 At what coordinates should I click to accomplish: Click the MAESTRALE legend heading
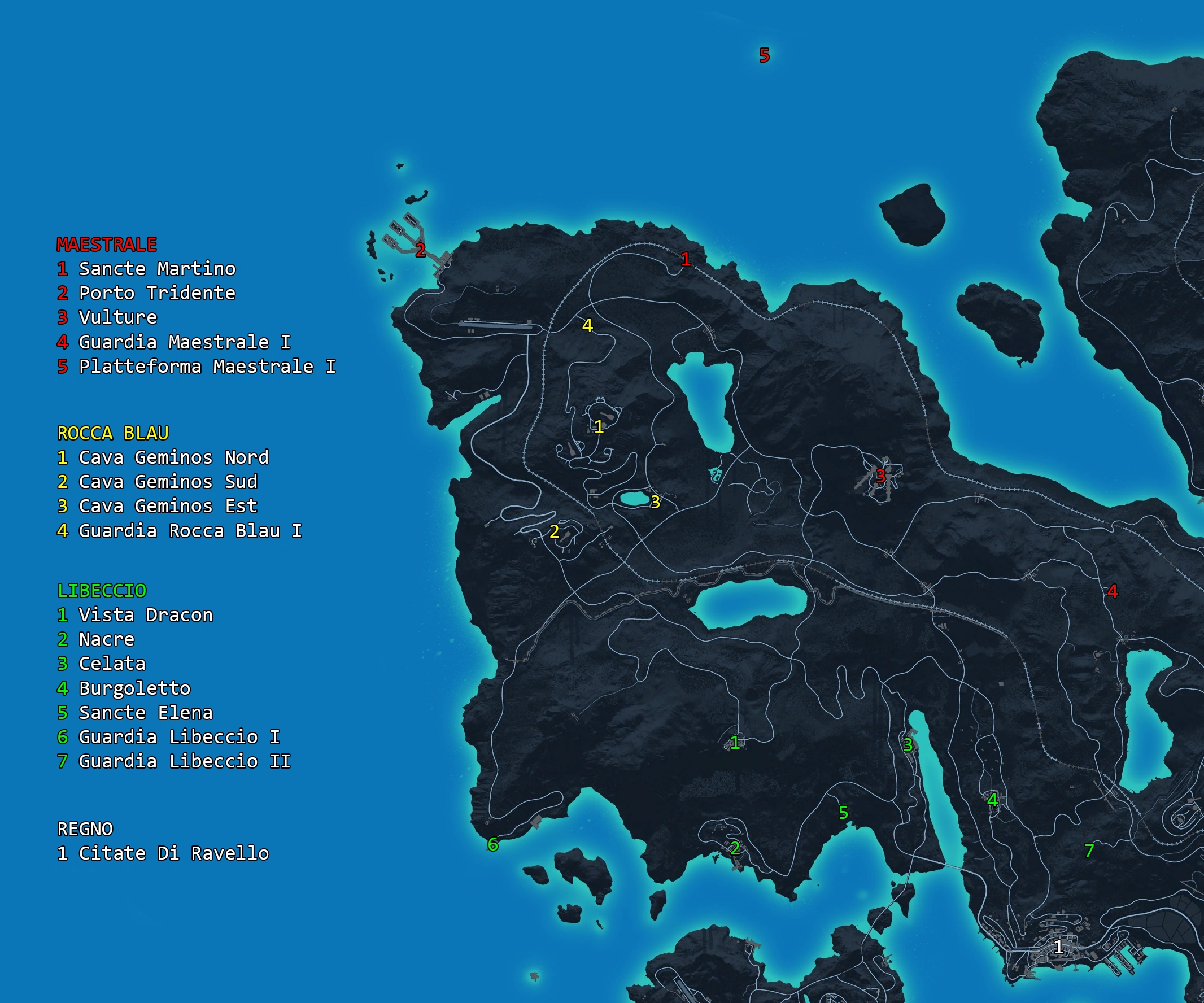(x=107, y=245)
